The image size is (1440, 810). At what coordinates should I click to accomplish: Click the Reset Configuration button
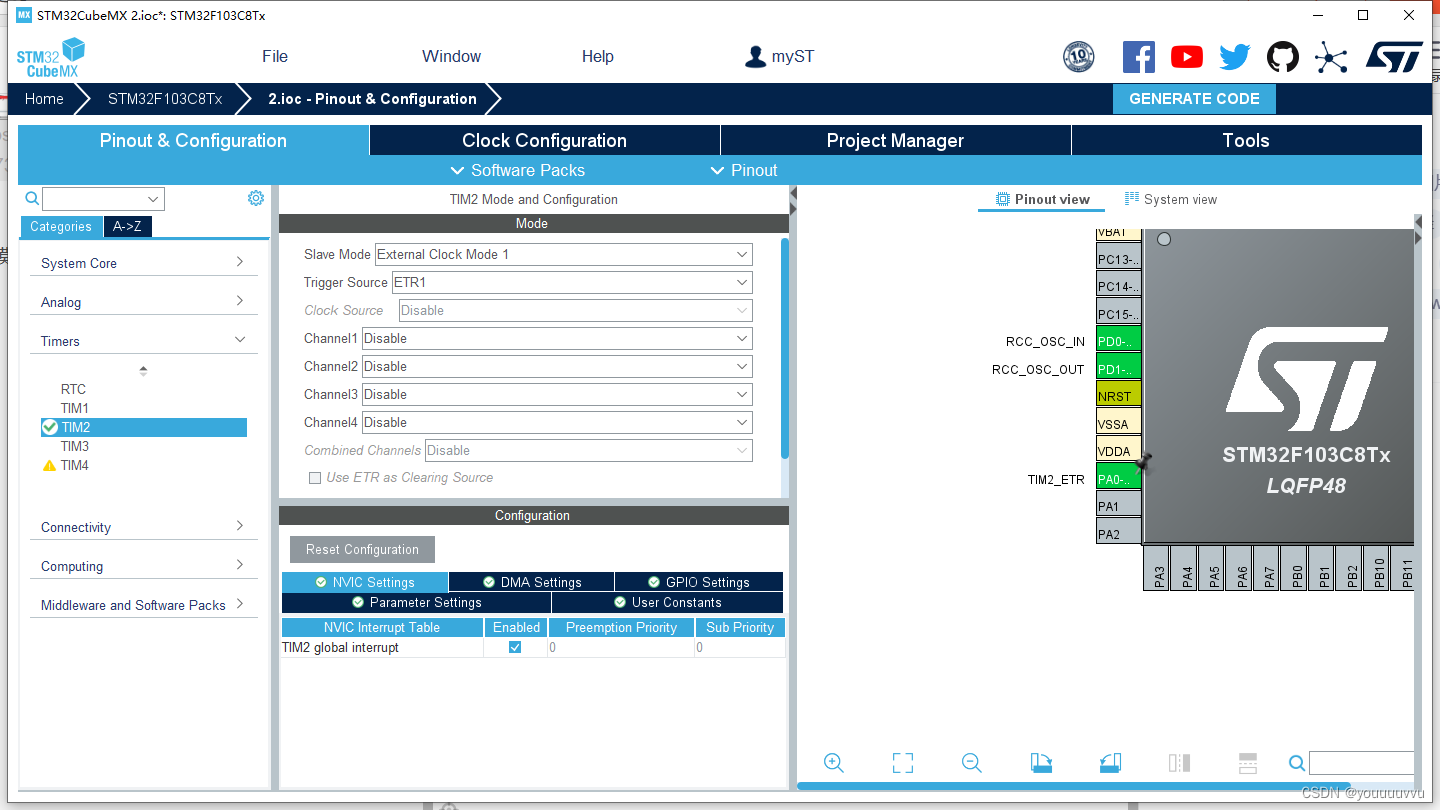pyautogui.click(x=363, y=549)
